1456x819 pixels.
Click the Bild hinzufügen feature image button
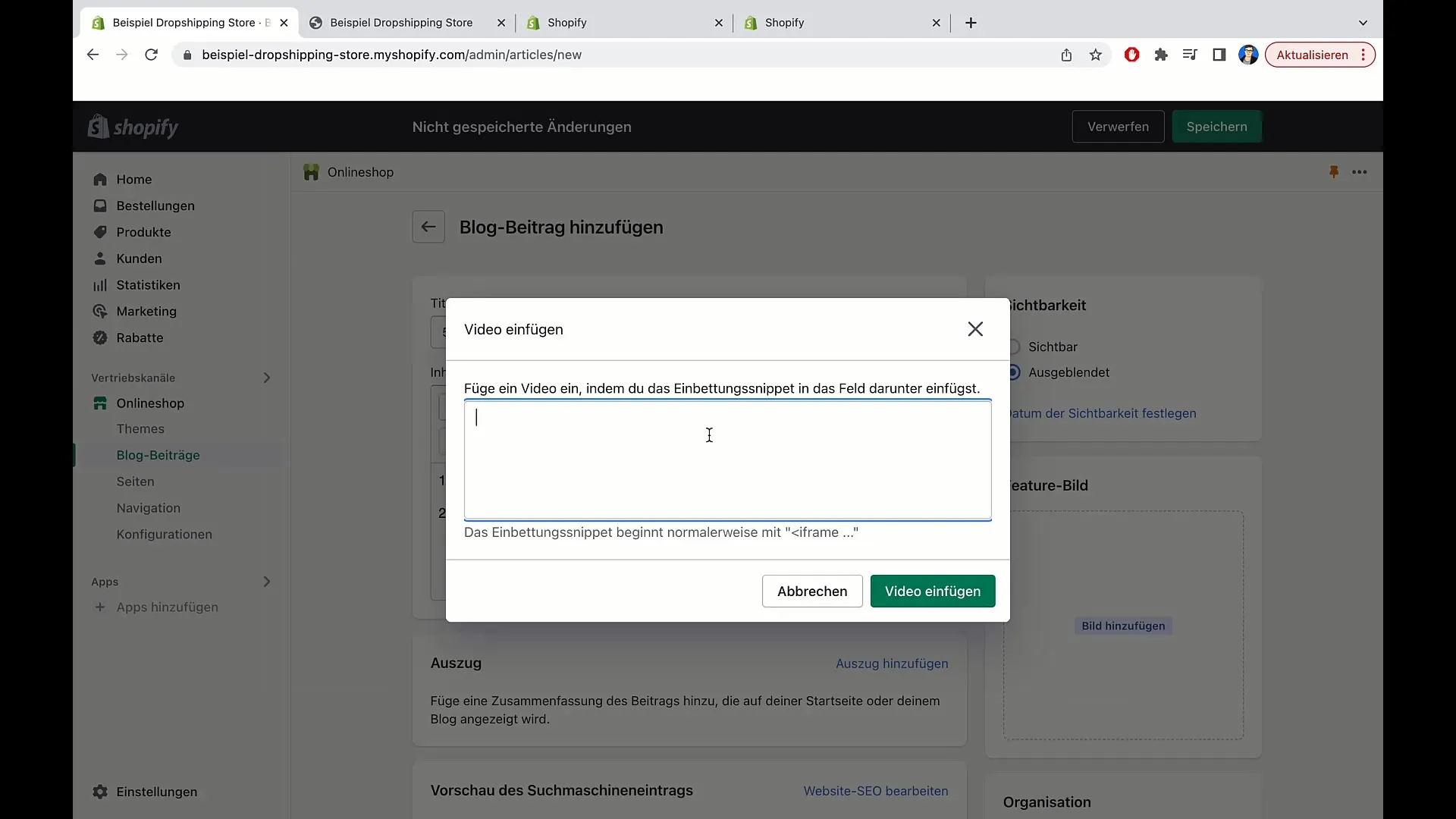[1123, 625]
